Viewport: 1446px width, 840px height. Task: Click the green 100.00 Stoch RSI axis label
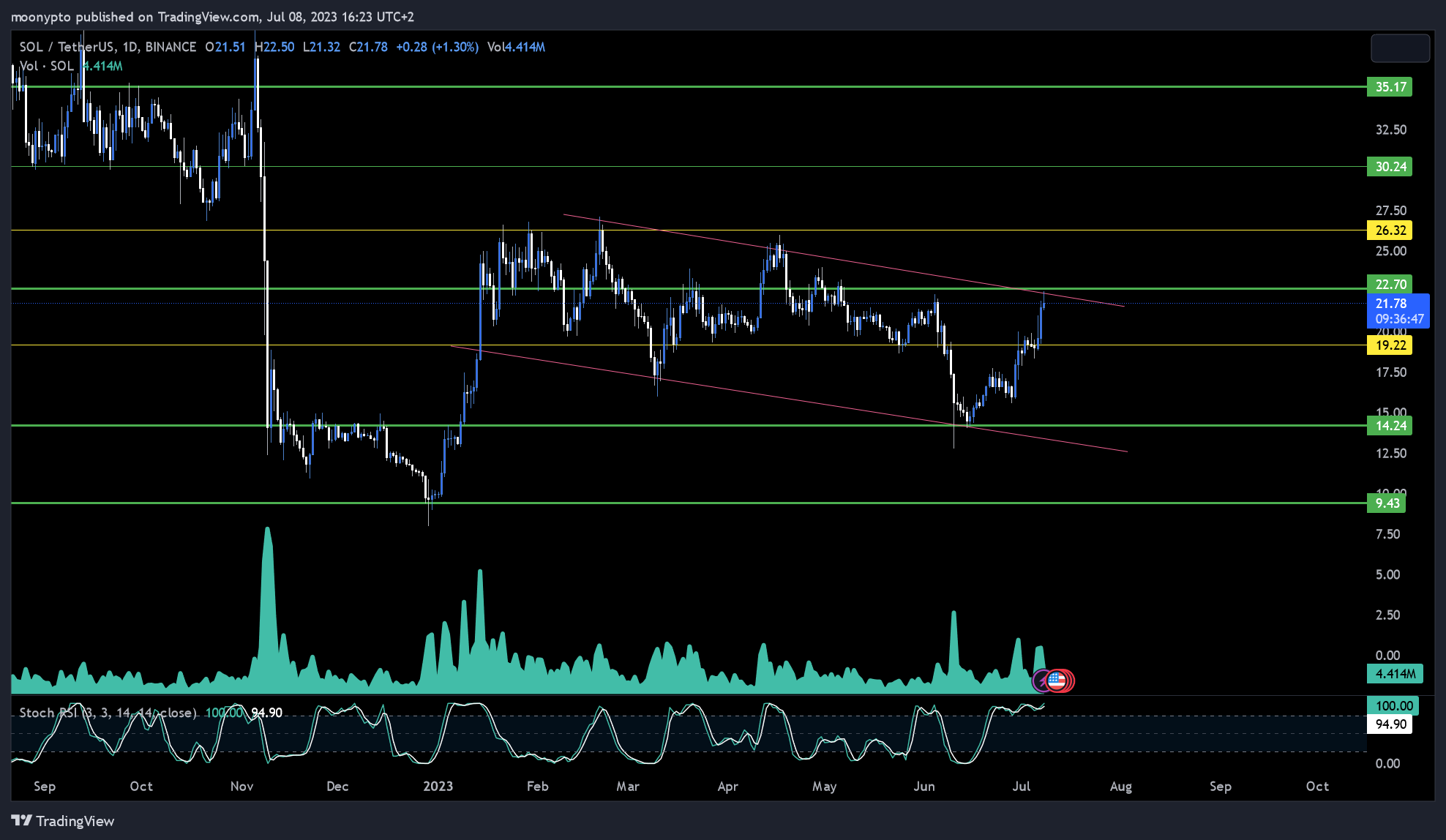(x=1393, y=706)
